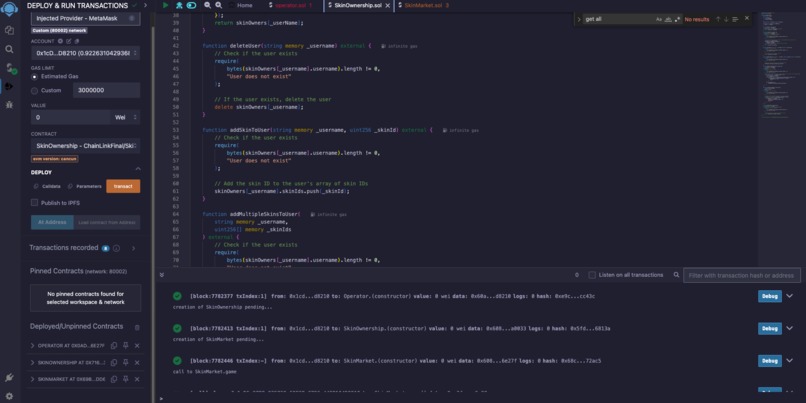Zoom out the editor font
806x403 pixels.
click(207, 5)
